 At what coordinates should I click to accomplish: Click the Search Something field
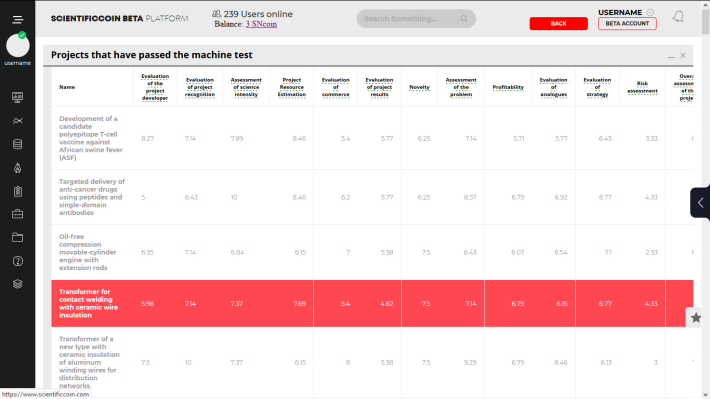point(416,19)
